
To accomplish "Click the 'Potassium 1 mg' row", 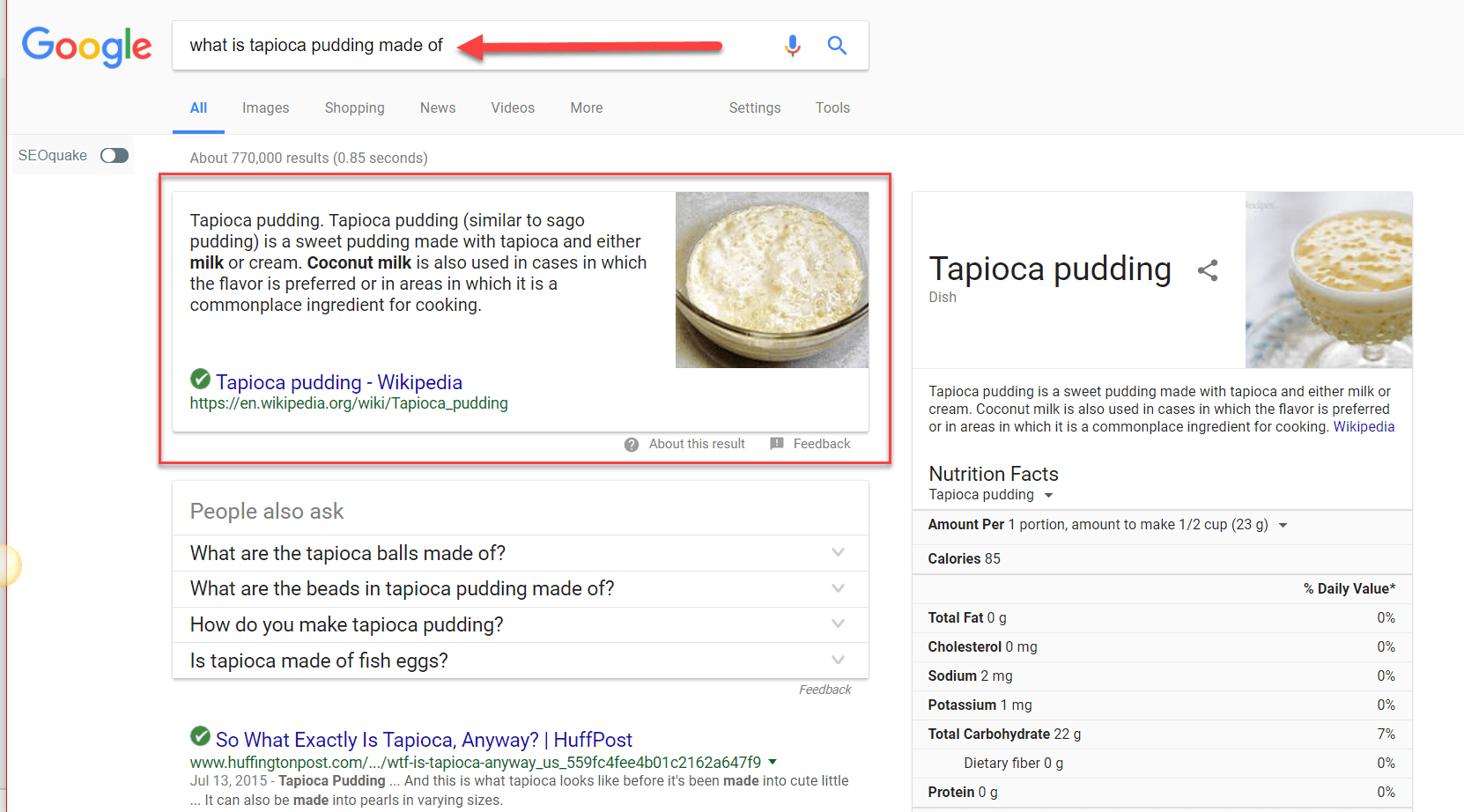I will tap(1162, 705).
